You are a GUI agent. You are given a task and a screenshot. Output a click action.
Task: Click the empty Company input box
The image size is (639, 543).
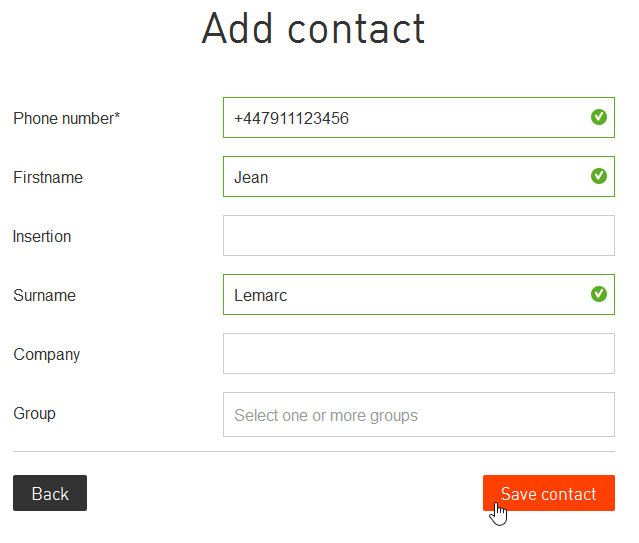click(x=419, y=353)
